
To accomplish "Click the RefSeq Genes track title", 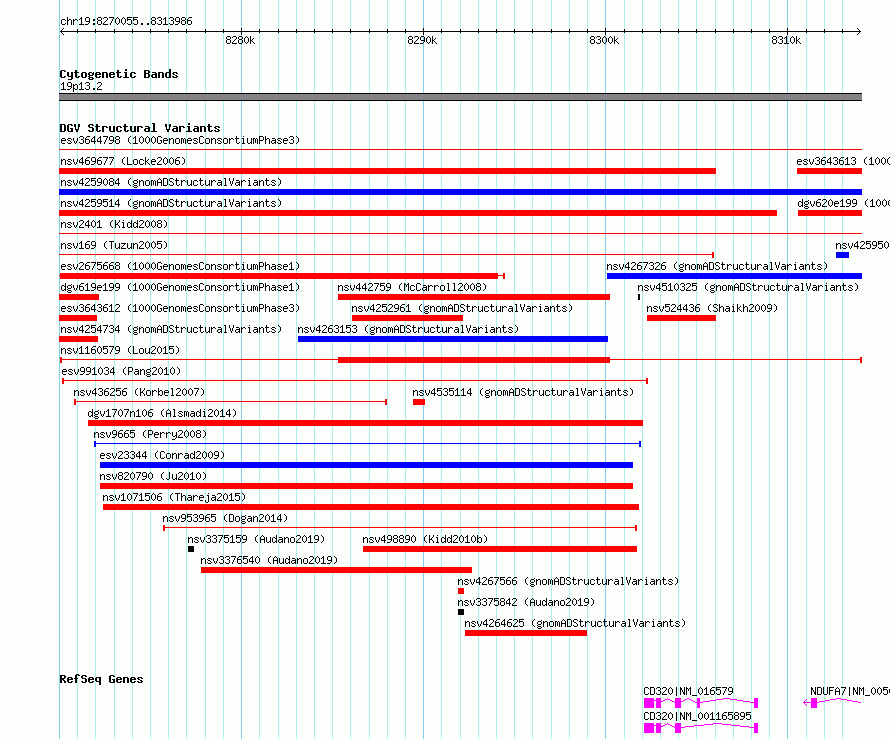I will (x=101, y=679).
